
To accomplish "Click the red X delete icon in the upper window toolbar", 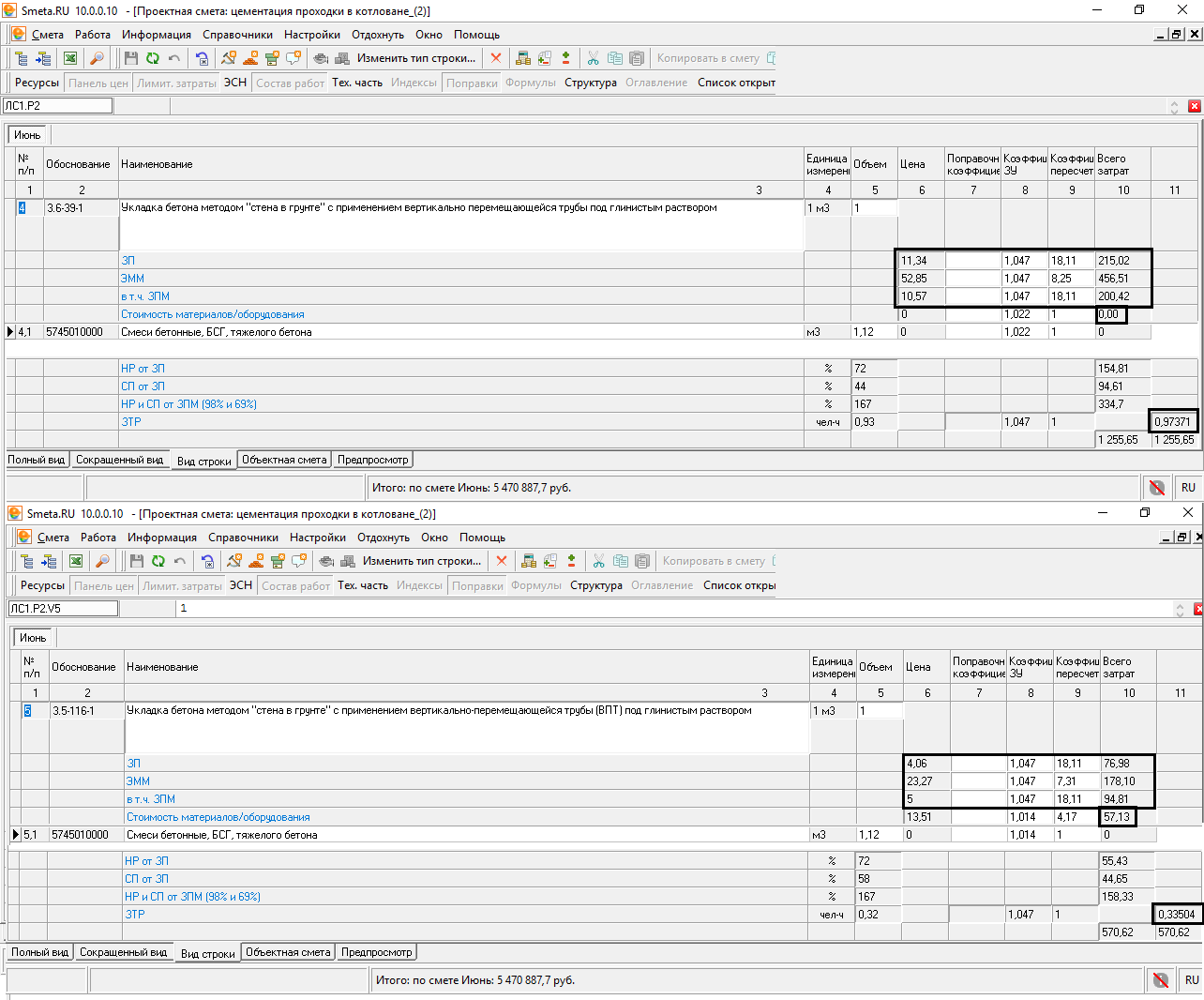I will 496,58.
